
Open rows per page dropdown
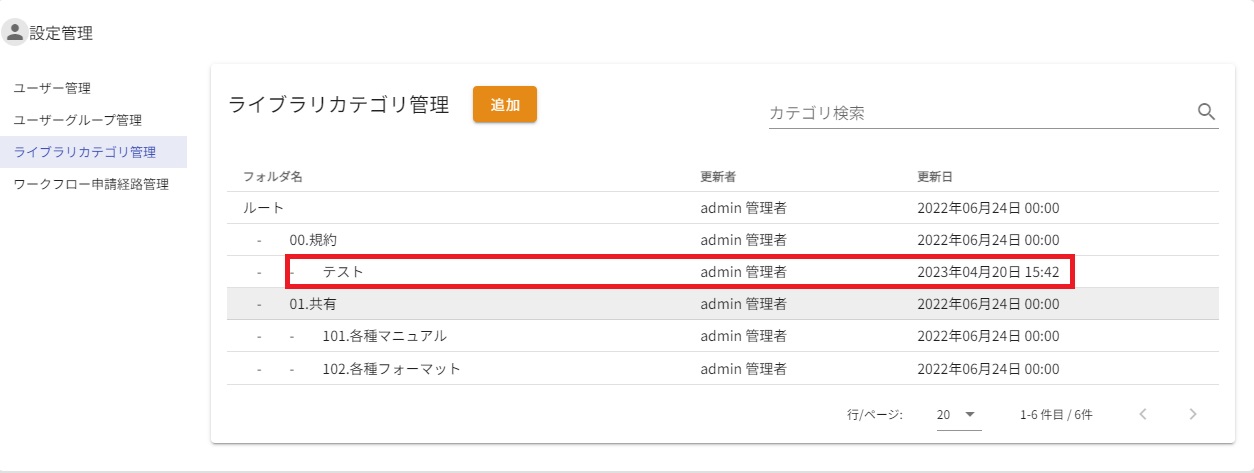(958, 414)
